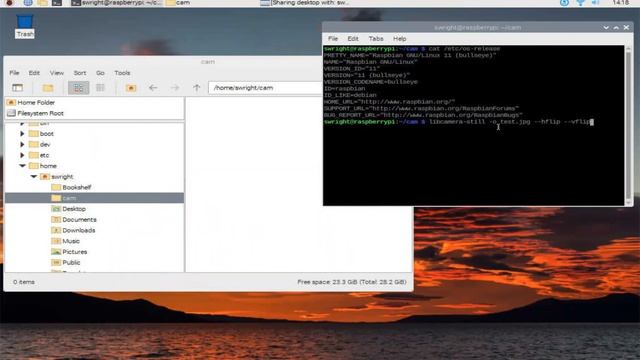
Task: Go up to the parent folder
Action: coord(197,88)
